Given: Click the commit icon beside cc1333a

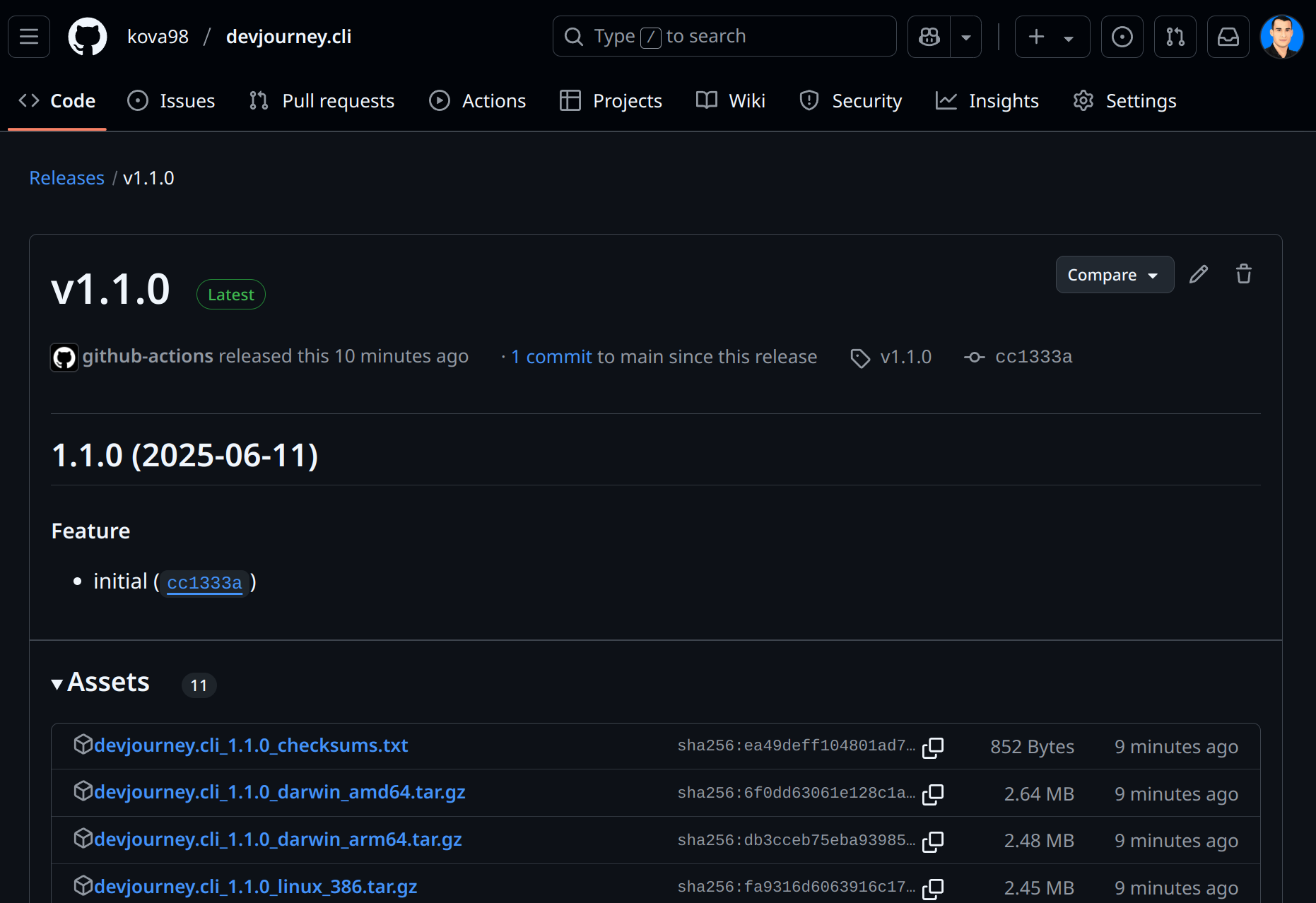Looking at the screenshot, I should pyautogui.click(x=975, y=358).
